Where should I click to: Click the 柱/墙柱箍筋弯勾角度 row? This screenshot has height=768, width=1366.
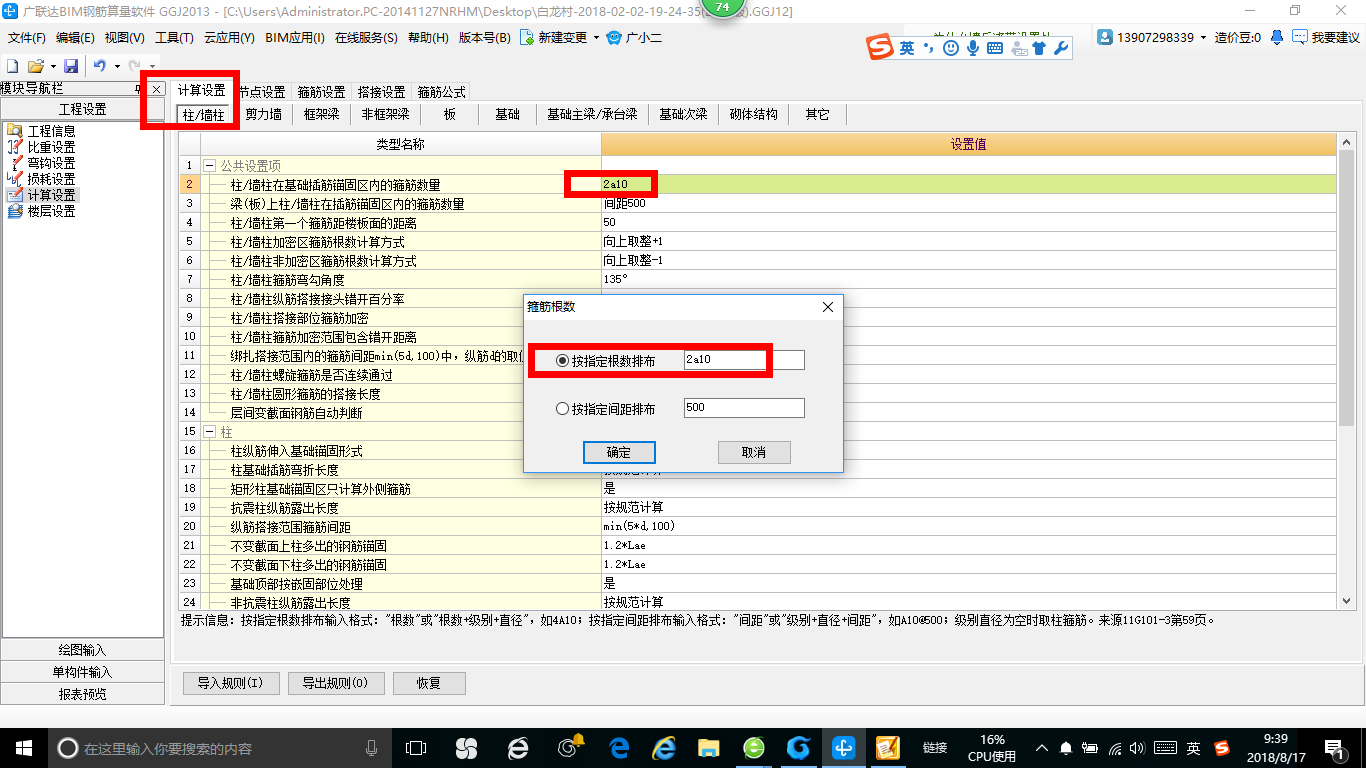(758, 280)
